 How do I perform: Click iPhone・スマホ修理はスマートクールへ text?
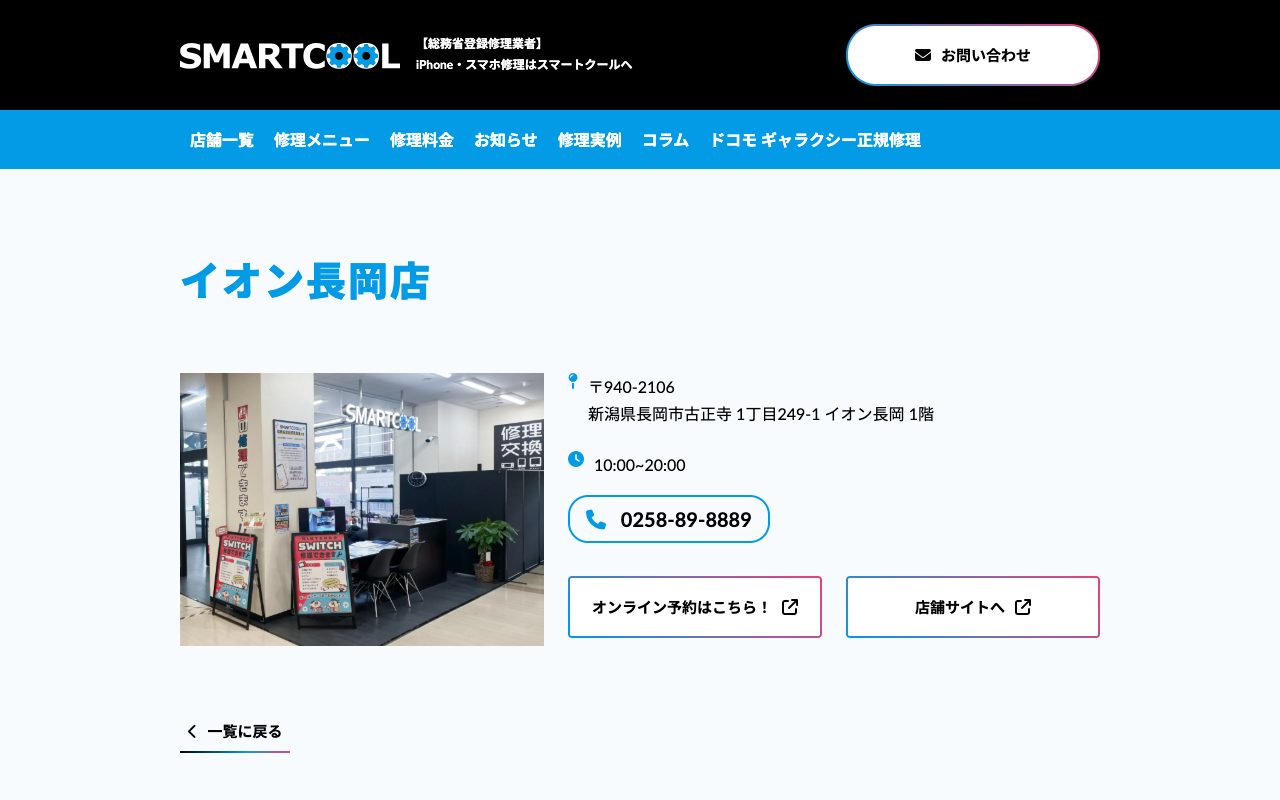(x=524, y=65)
